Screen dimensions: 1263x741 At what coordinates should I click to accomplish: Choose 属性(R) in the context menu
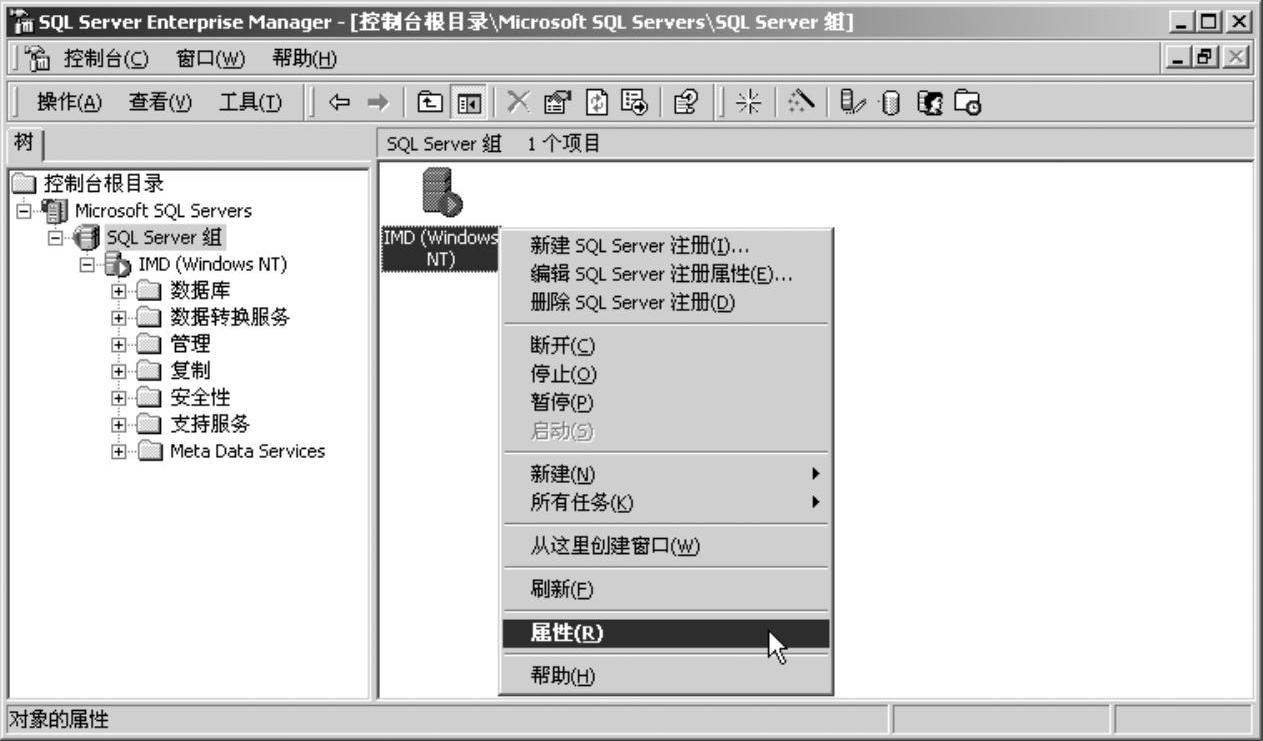(666, 633)
